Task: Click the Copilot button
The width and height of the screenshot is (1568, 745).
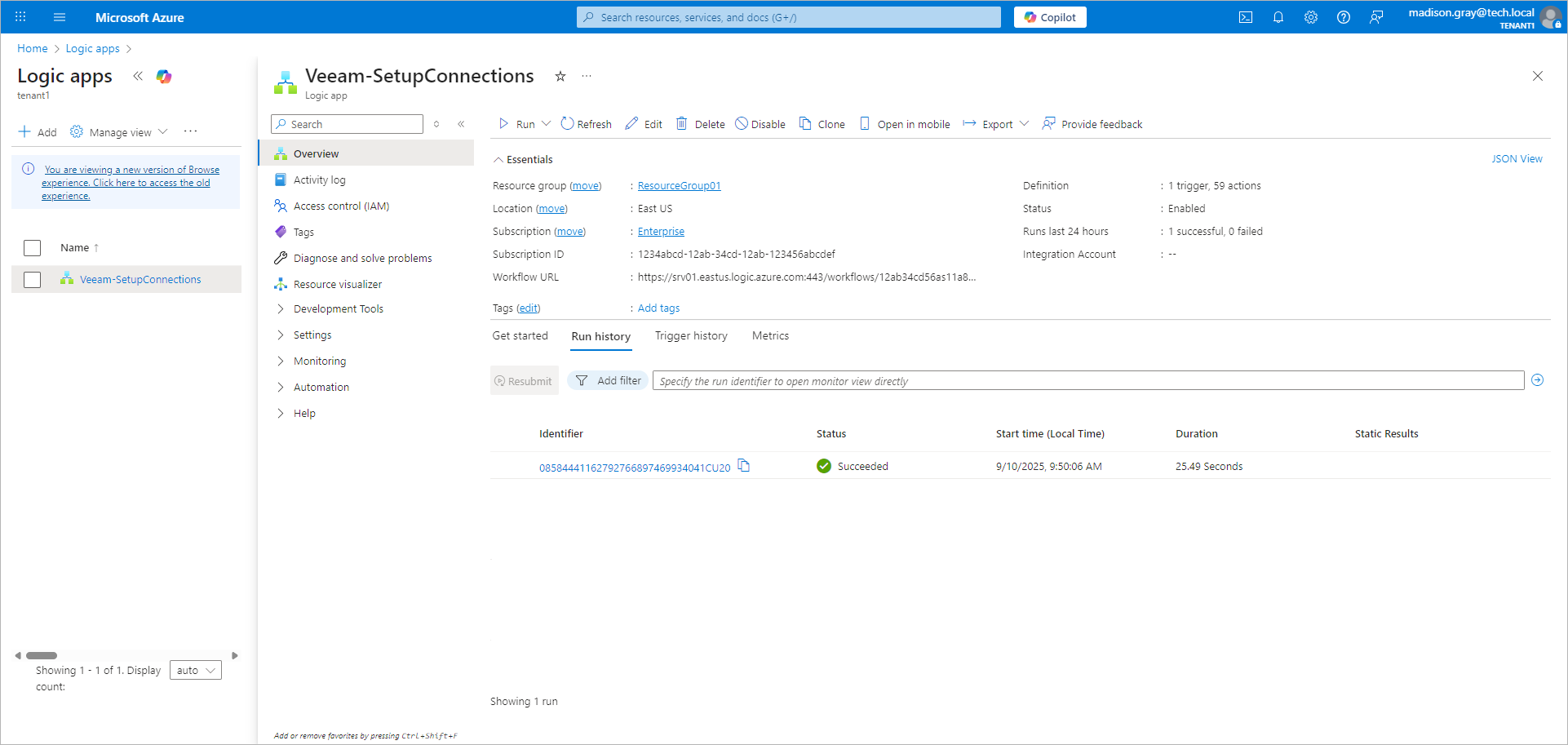Action: click(1050, 17)
